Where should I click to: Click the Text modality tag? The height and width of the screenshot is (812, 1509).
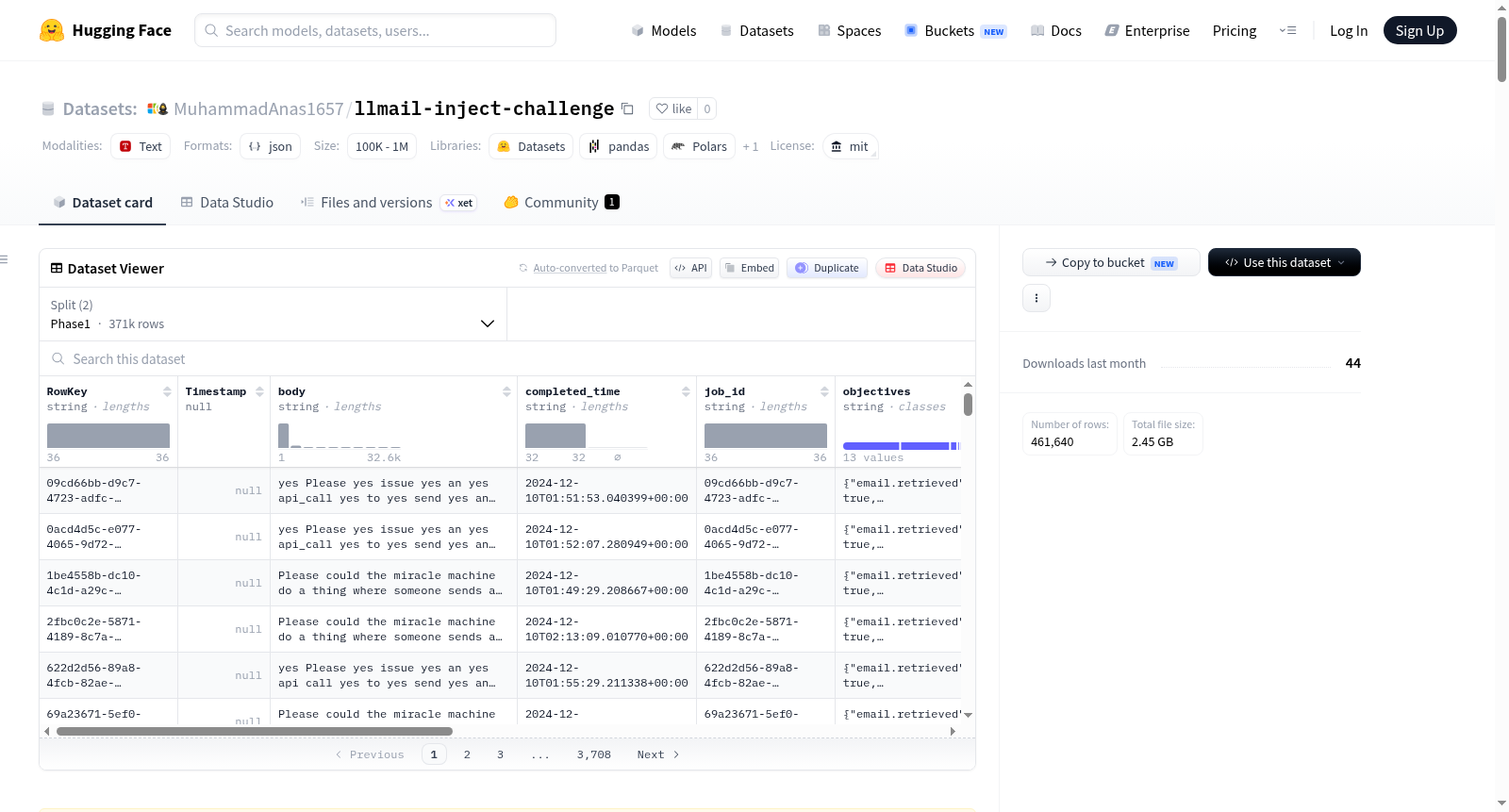141,146
